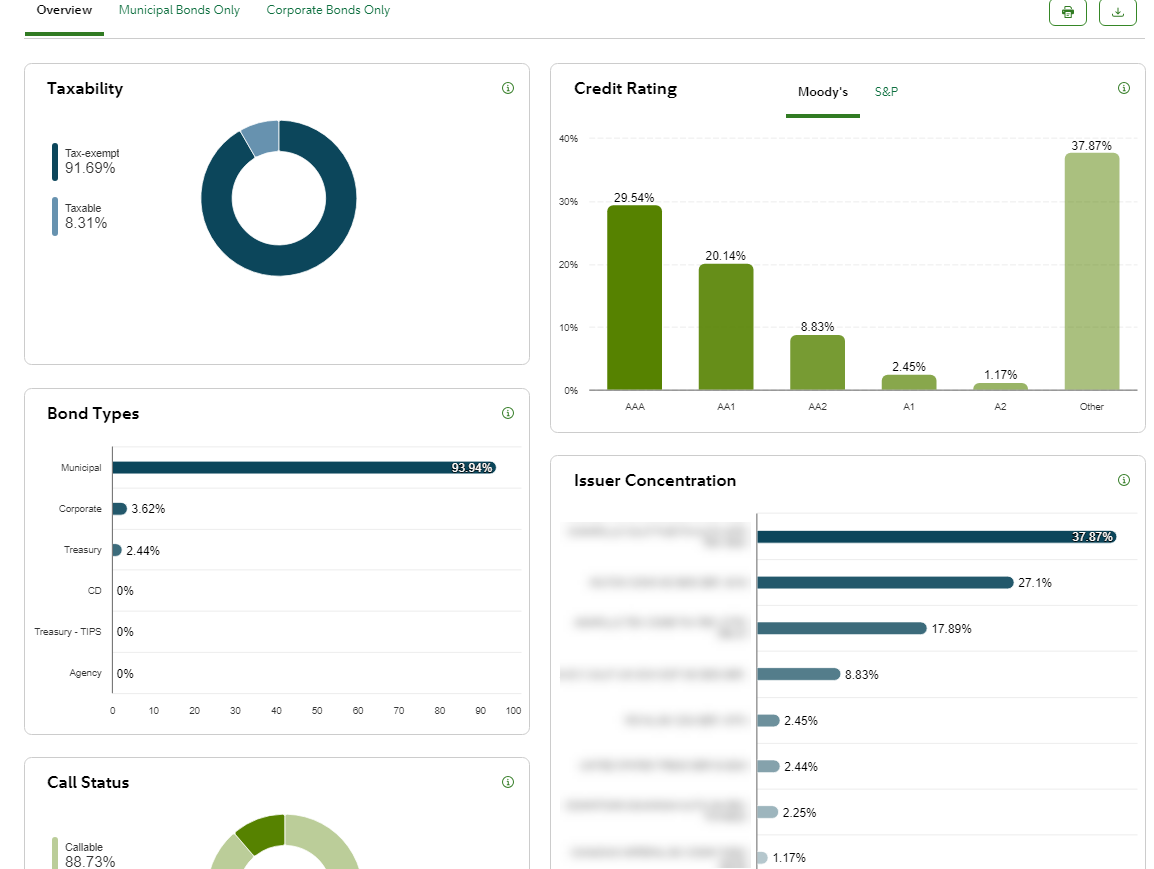Image resolution: width=1154 pixels, height=869 pixels.
Task: Switch to Municipal Bonds Only tab
Action: [x=179, y=10]
